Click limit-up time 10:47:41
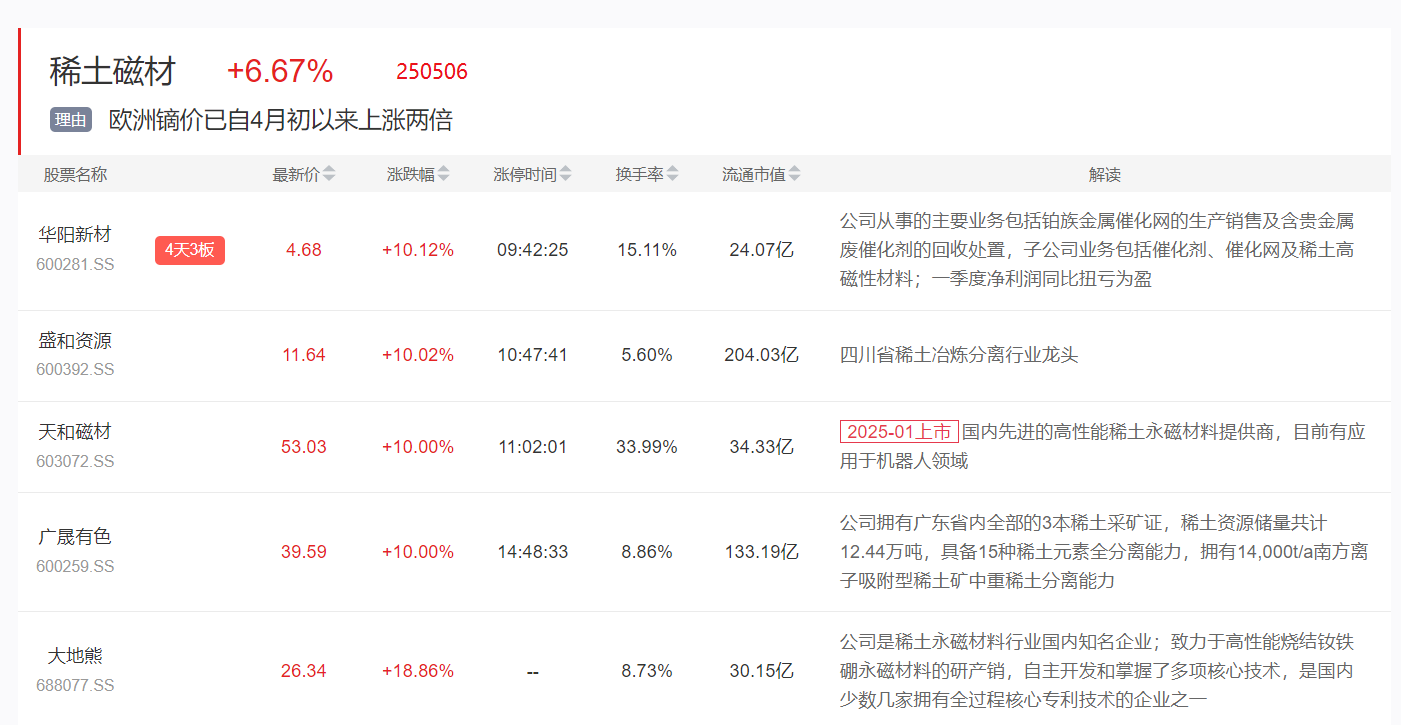The width and height of the screenshot is (1401, 725). point(533,355)
